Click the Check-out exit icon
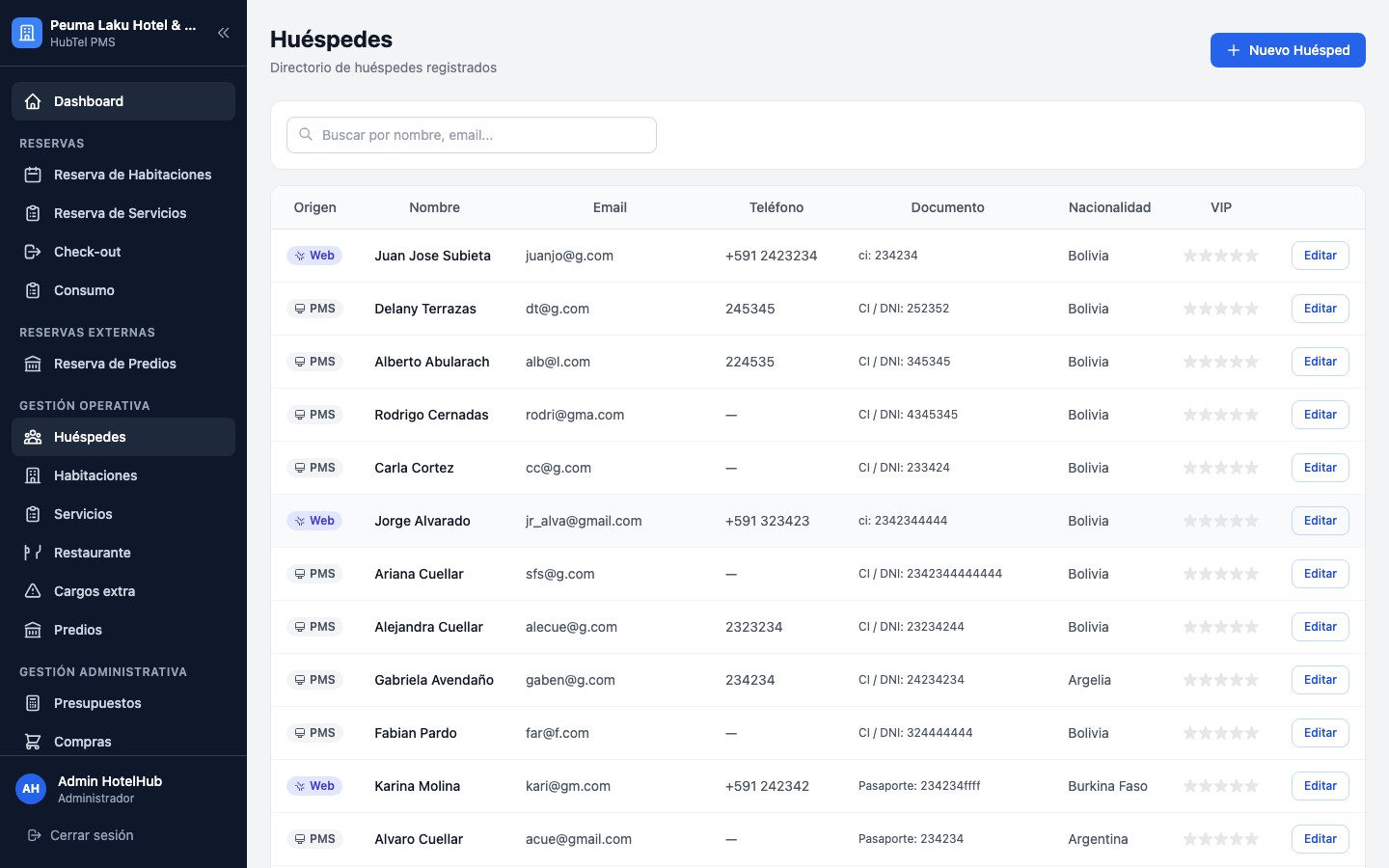The height and width of the screenshot is (868, 1389). coord(33,252)
